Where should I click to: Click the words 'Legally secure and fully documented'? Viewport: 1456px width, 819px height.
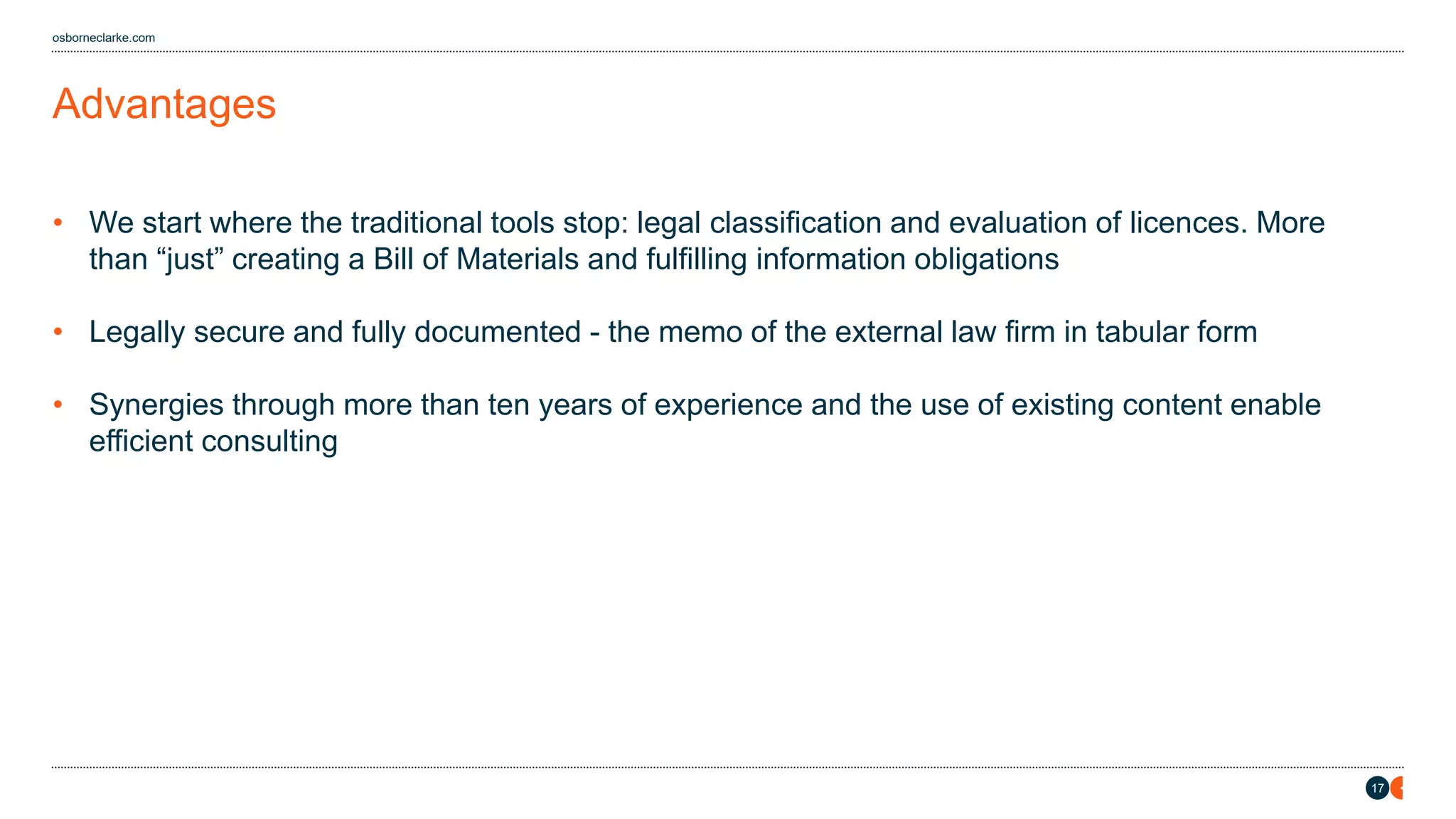coord(334,332)
